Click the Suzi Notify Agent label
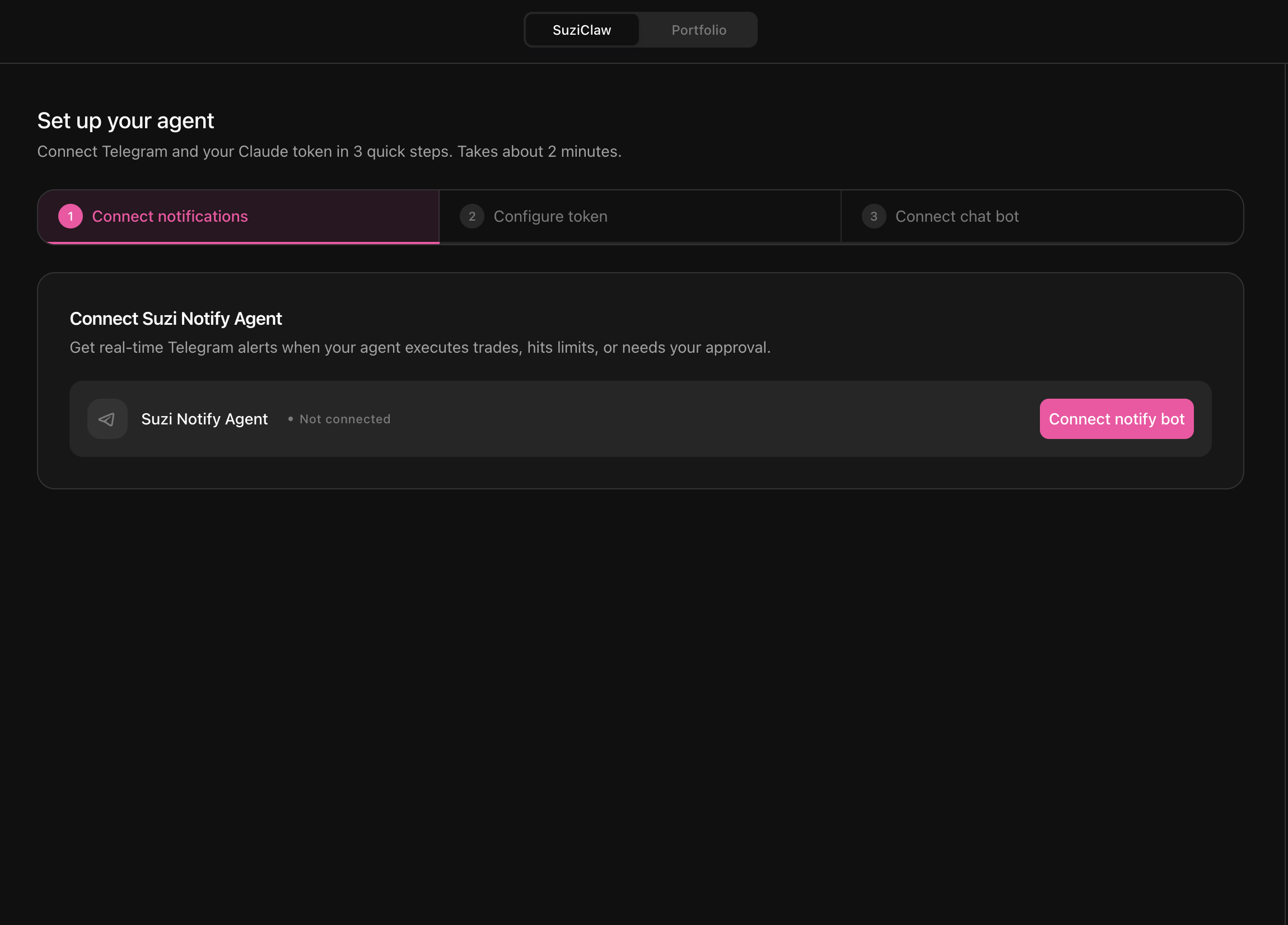The width and height of the screenshot is (1288, 925). [204, 419]
